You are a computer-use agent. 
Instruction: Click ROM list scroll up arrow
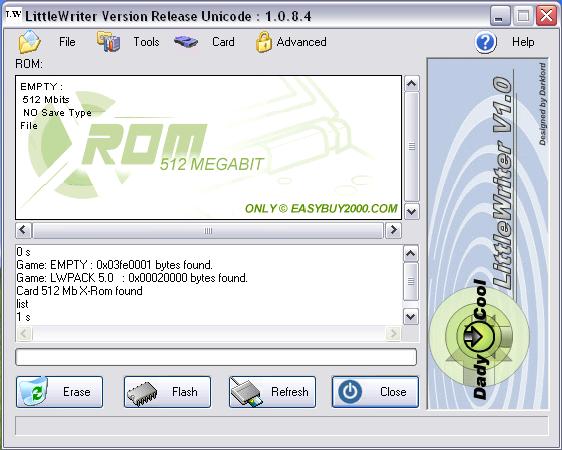point(411,83)
